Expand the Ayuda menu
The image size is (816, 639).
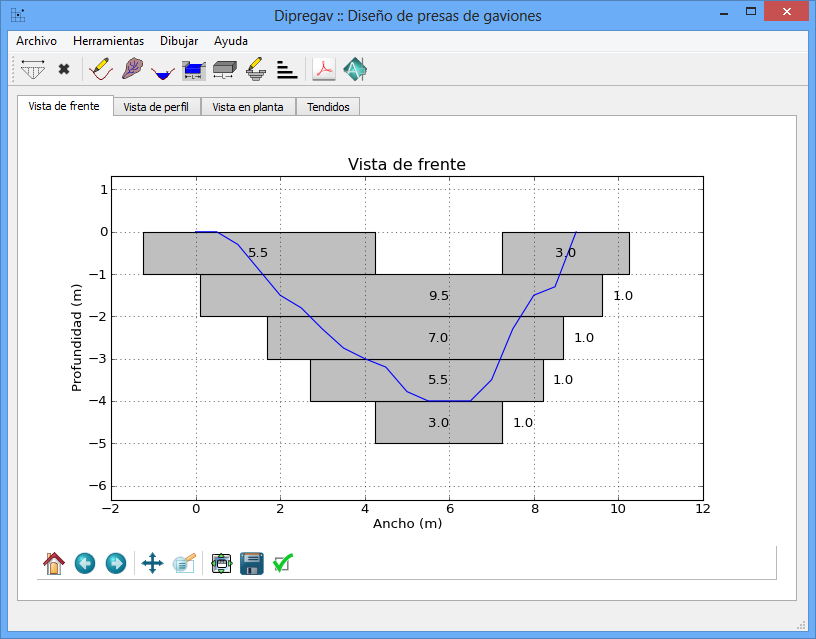[231, 41]
